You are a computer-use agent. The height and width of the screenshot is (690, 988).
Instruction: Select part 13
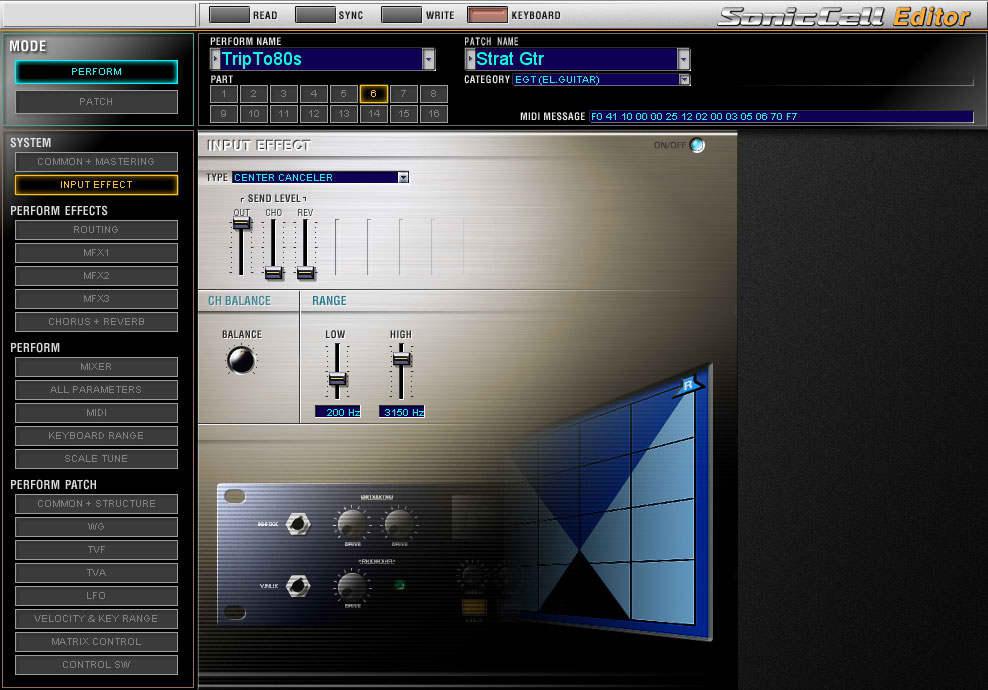(x=343, y=114)
